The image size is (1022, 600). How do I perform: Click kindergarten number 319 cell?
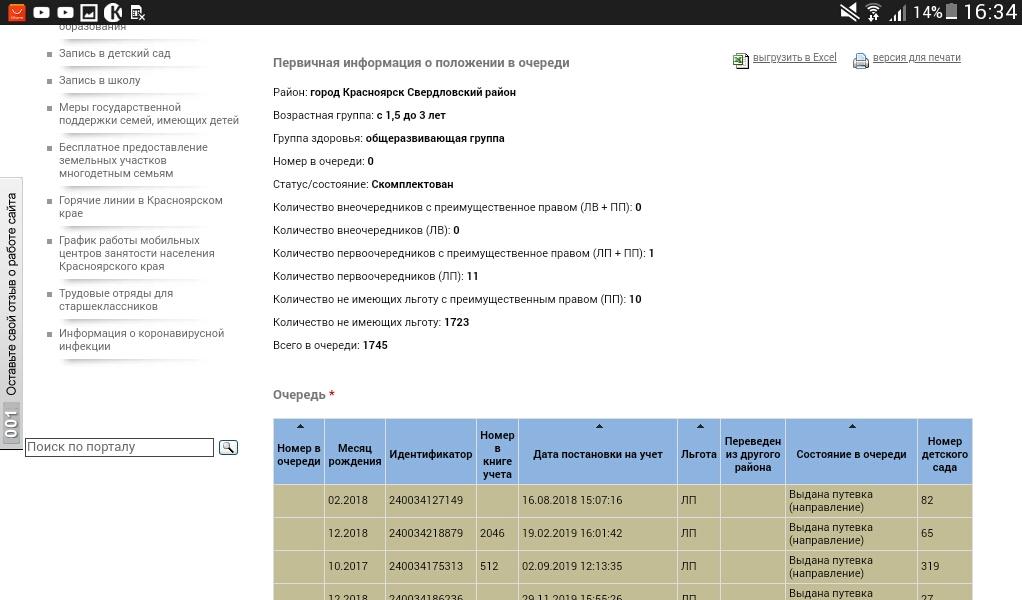pos(944,566)
